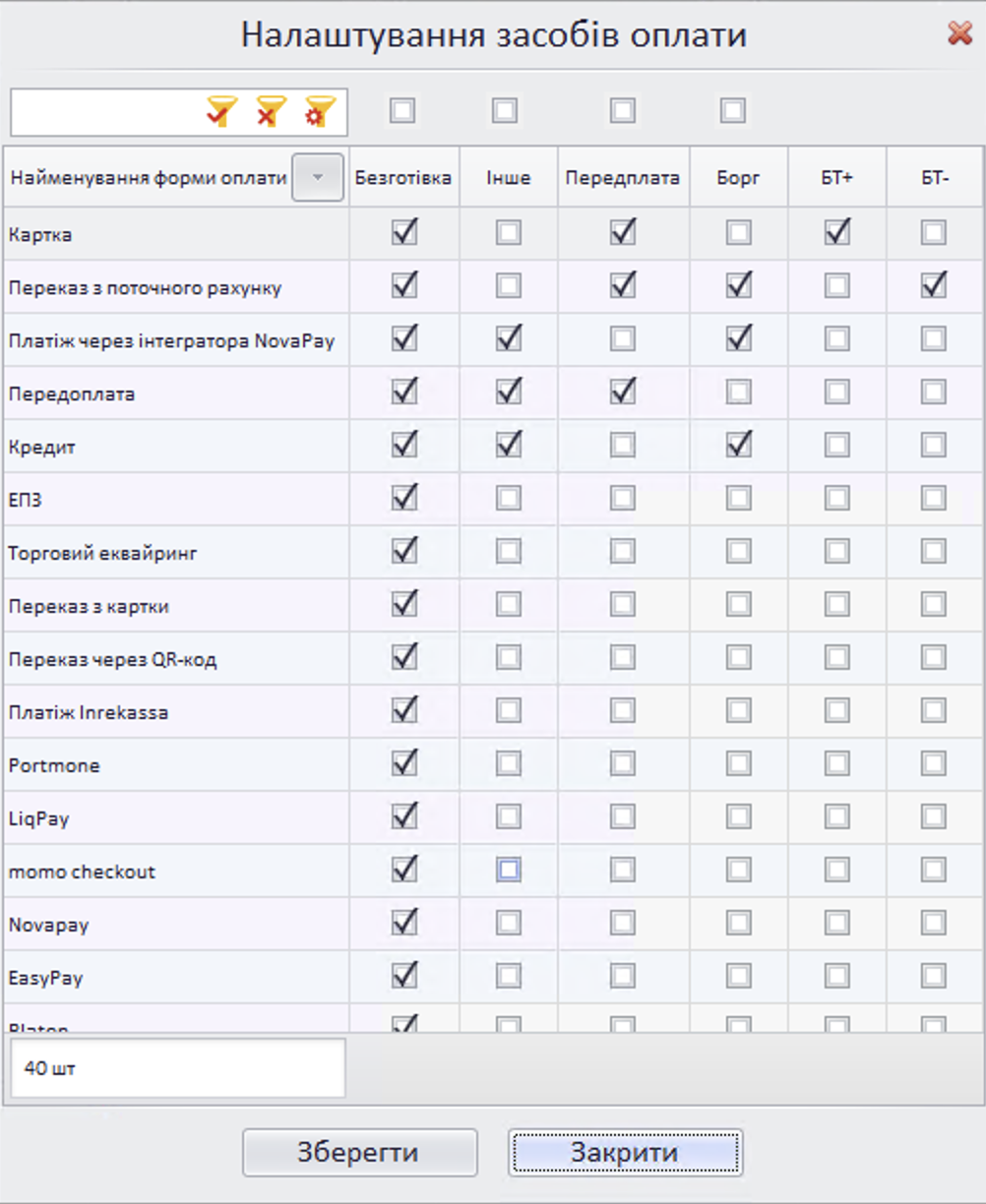Viewport: 986px width, 1204px height.
Task: Enable Інше for the momo checkout row
Action: pos(509,871)
